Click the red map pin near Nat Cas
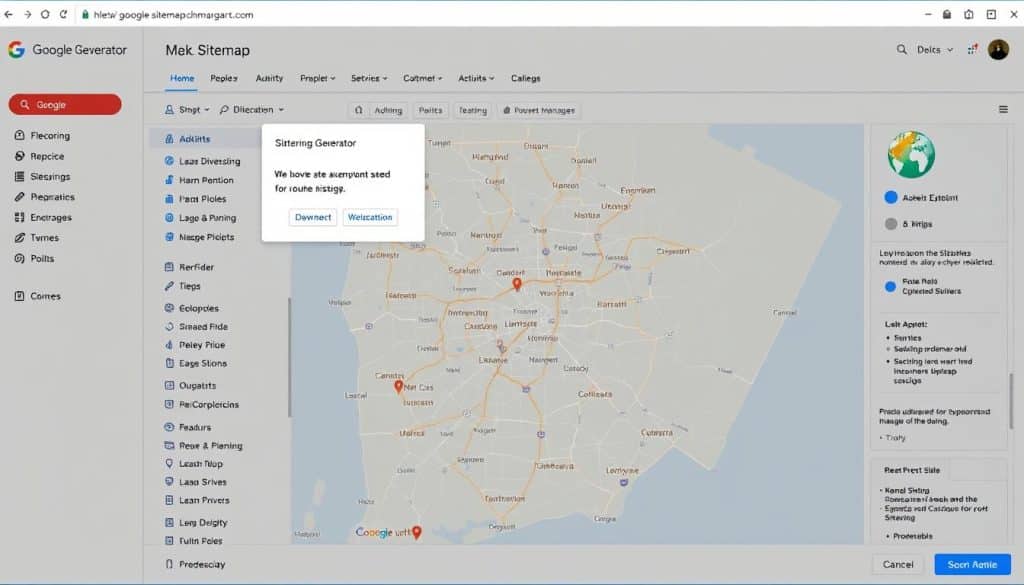1024x585 pixels. 398,387
